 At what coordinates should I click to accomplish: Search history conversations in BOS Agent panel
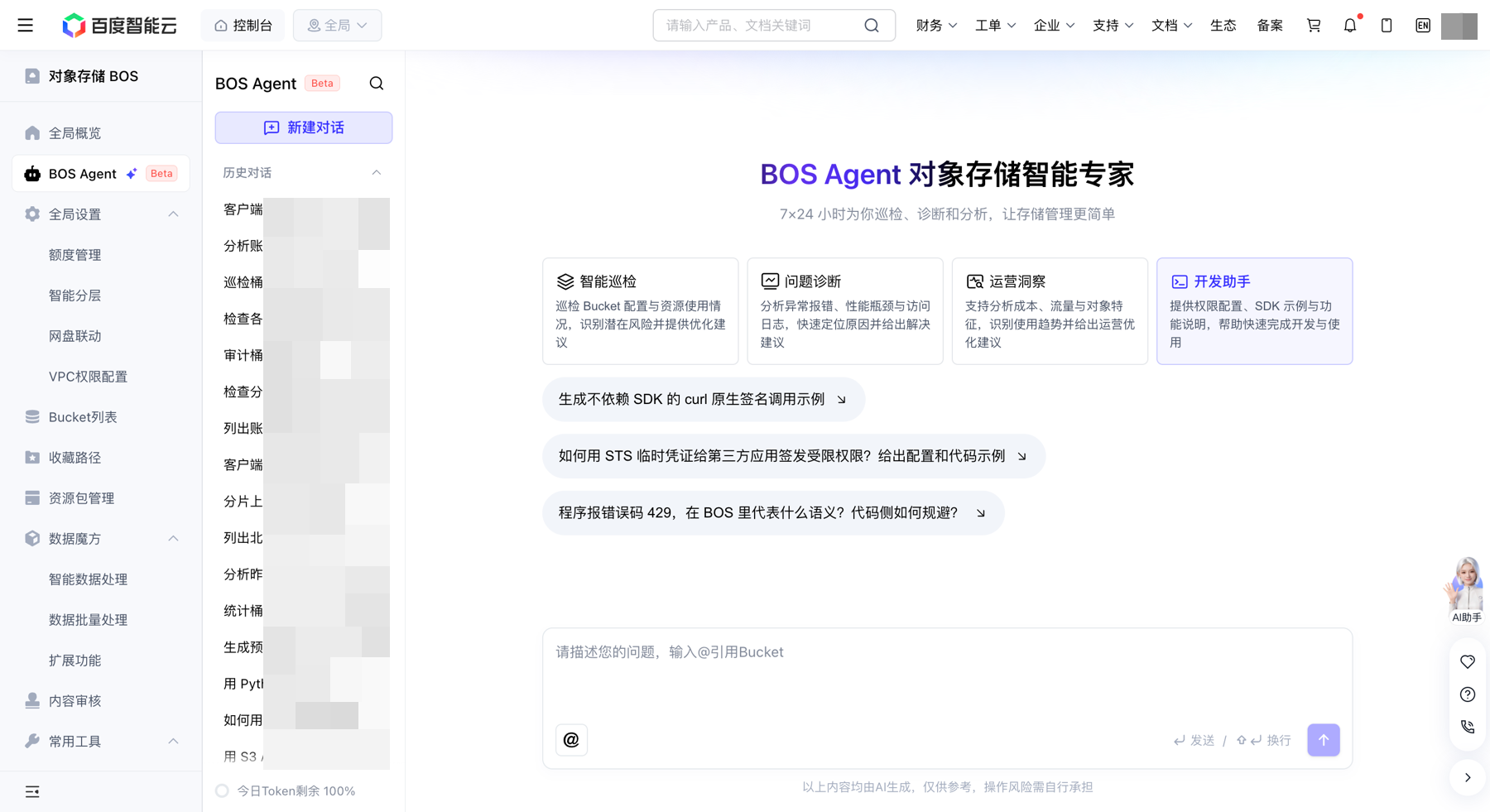tap(377, 84)
